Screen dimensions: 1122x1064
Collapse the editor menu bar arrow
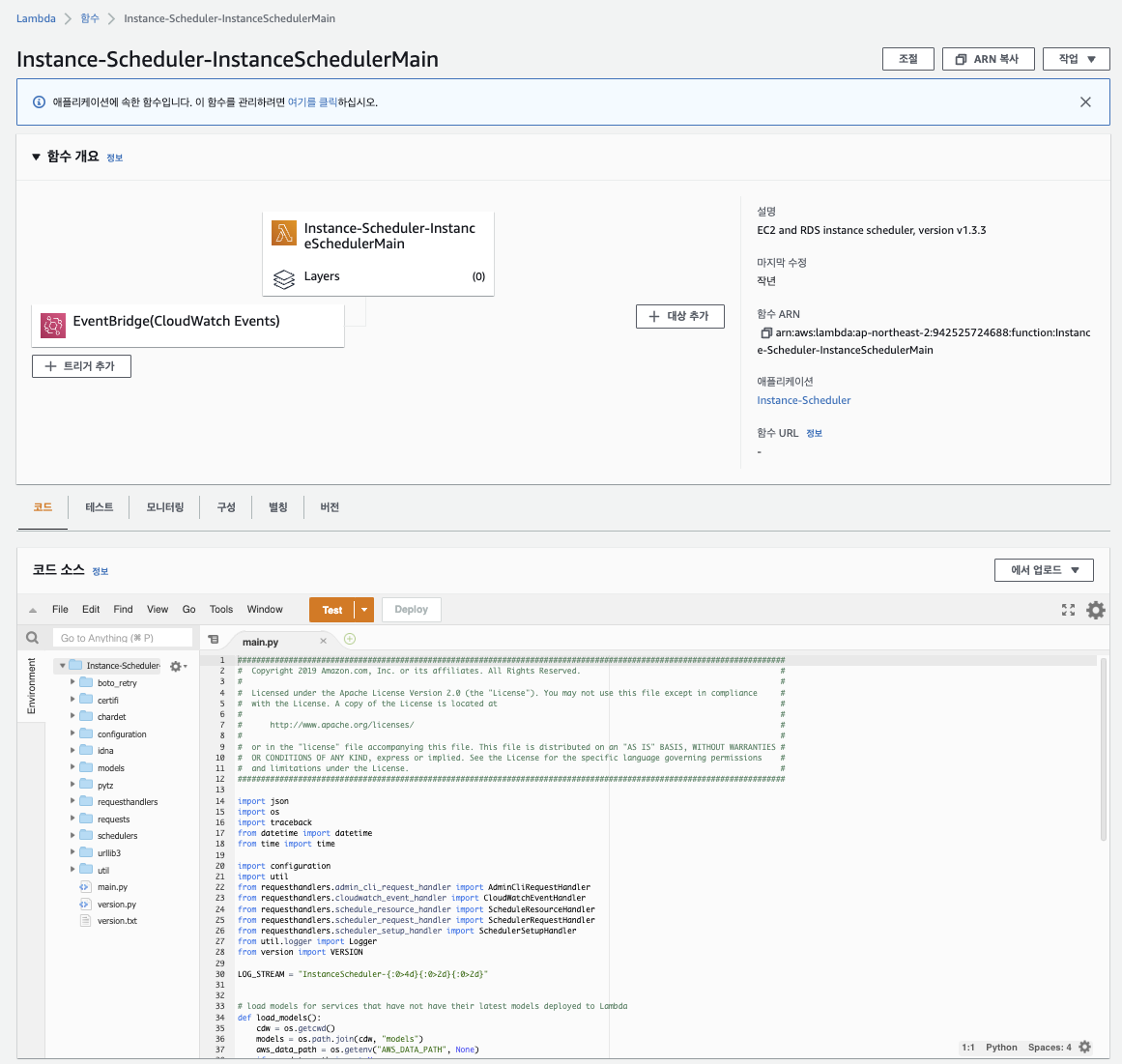tap(32, 611)
